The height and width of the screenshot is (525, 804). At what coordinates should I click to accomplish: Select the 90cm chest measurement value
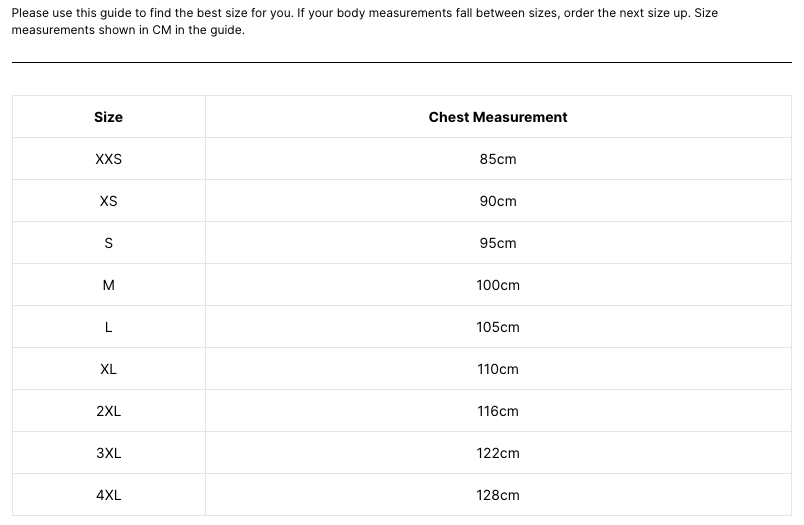tap(498, 201)
